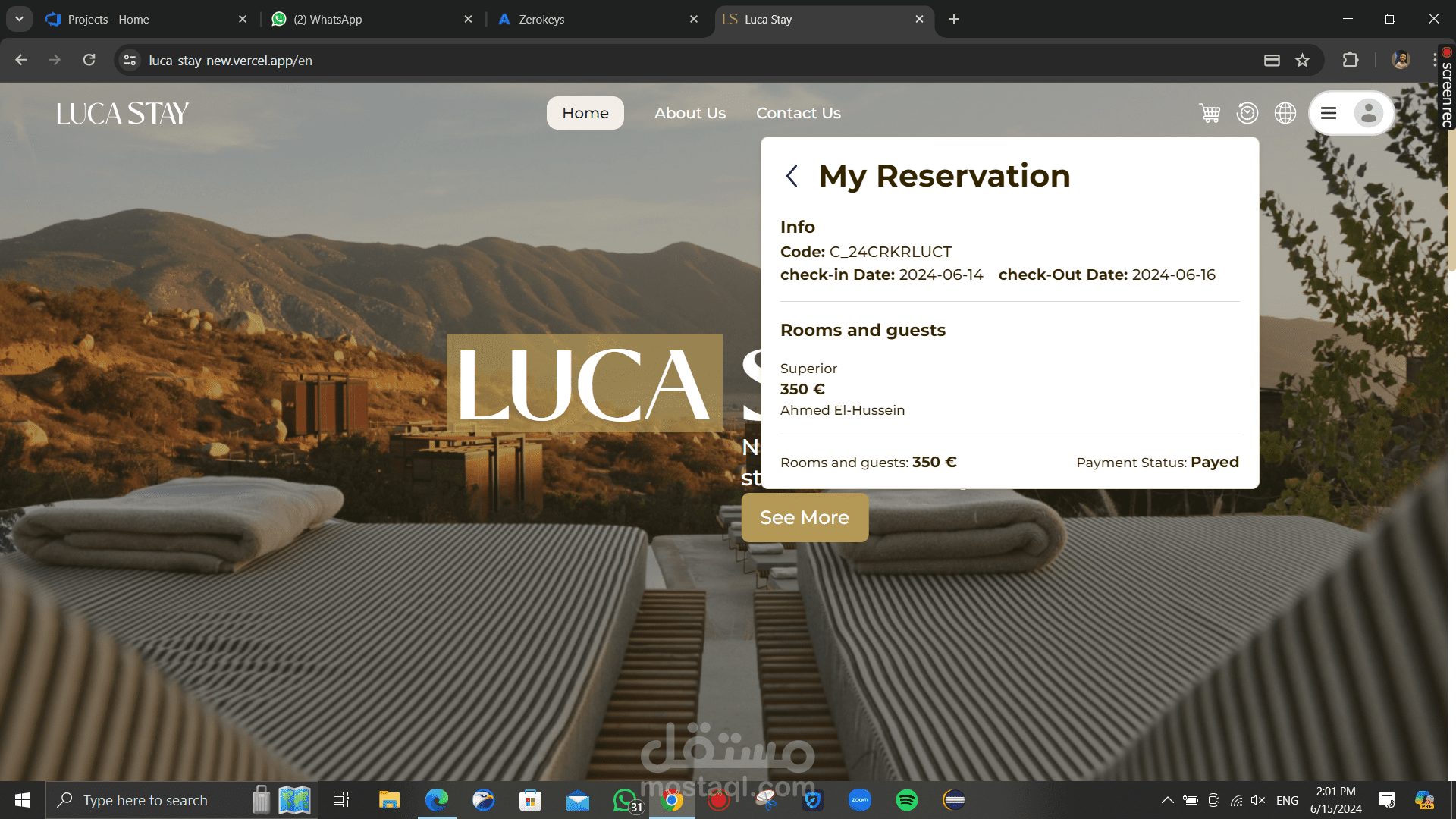Click the See More button
1456x819 pixels.
click(x=805, y=517)
